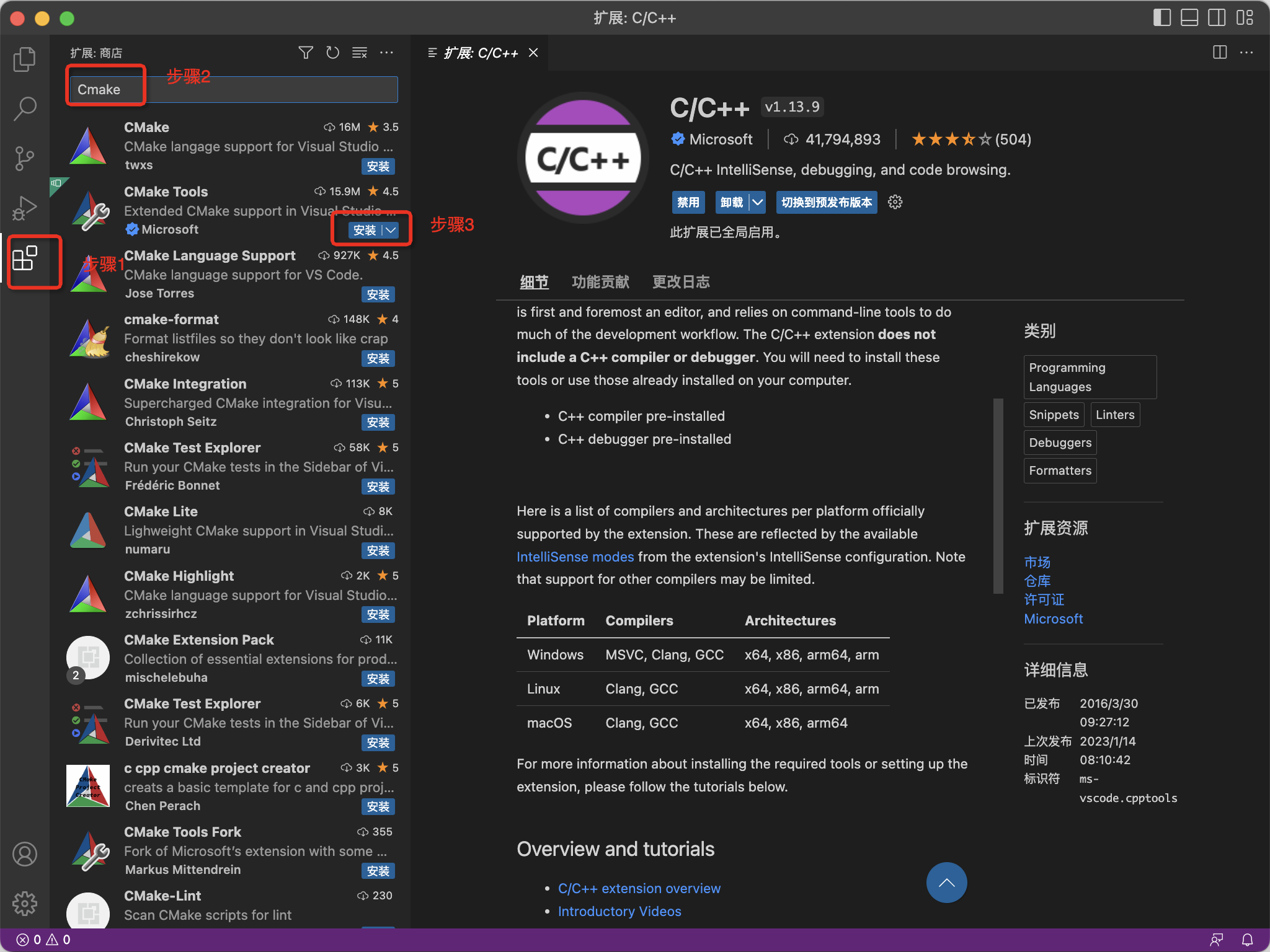Viewport: 1270px width, 952px height.
Task: Open C/C++ extension overview link
Action: point(639,888)
